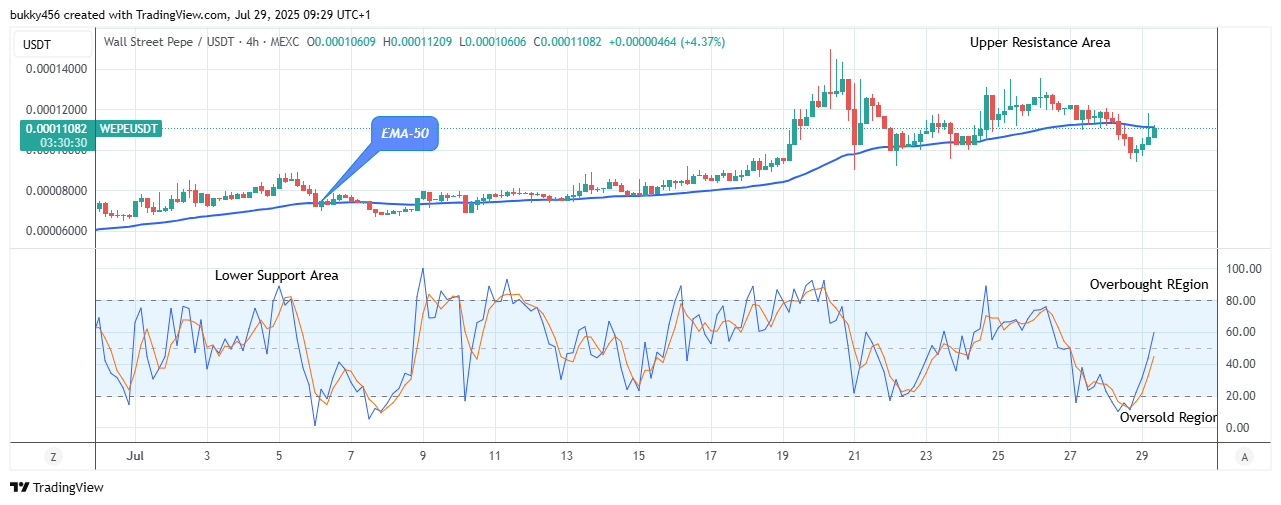Click the 100.00 oscillator scale label
This screenshot has height=505, width=1281.
coord(1245,269)
